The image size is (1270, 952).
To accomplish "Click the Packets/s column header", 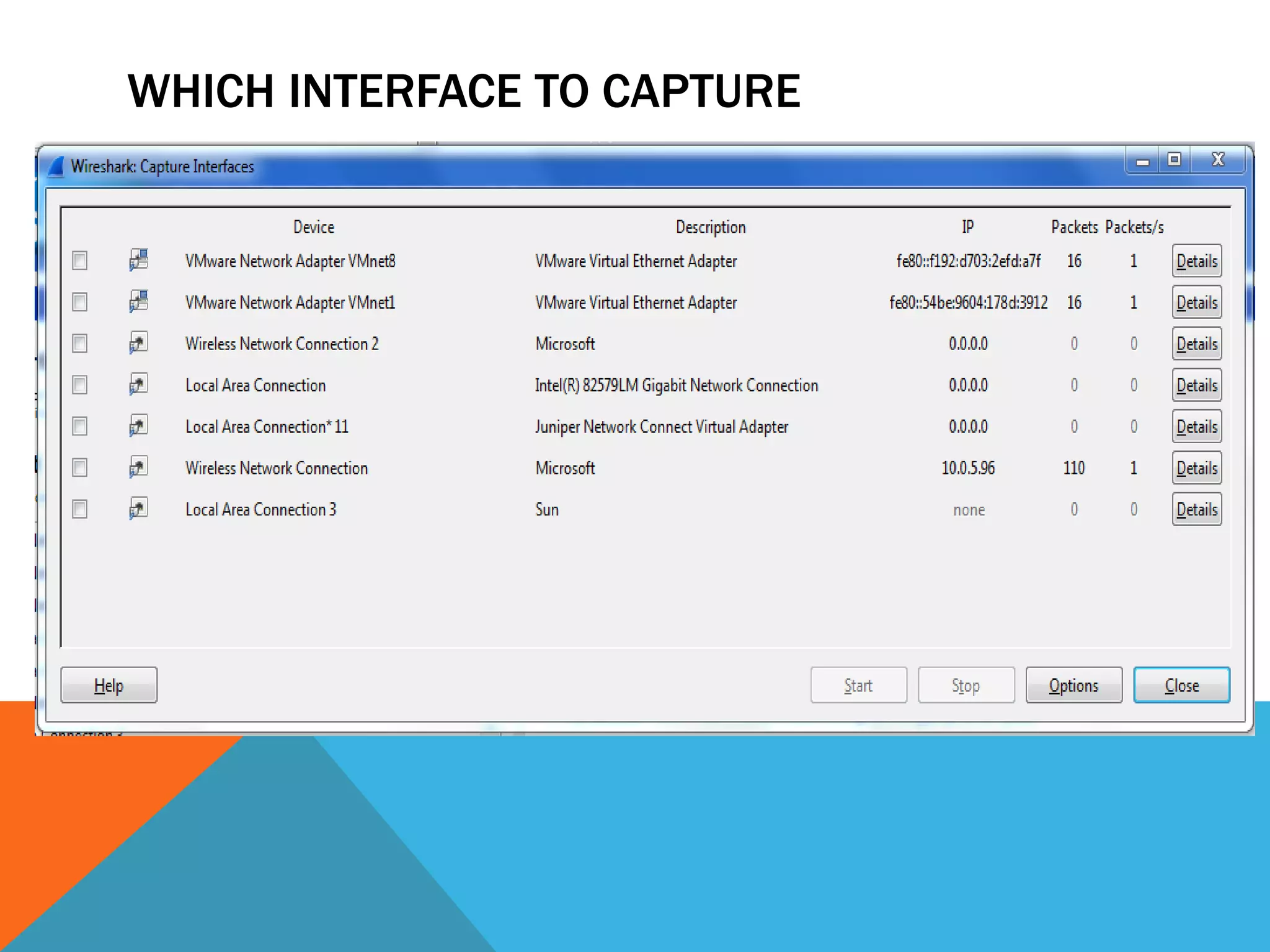I will pos(1135,227).
